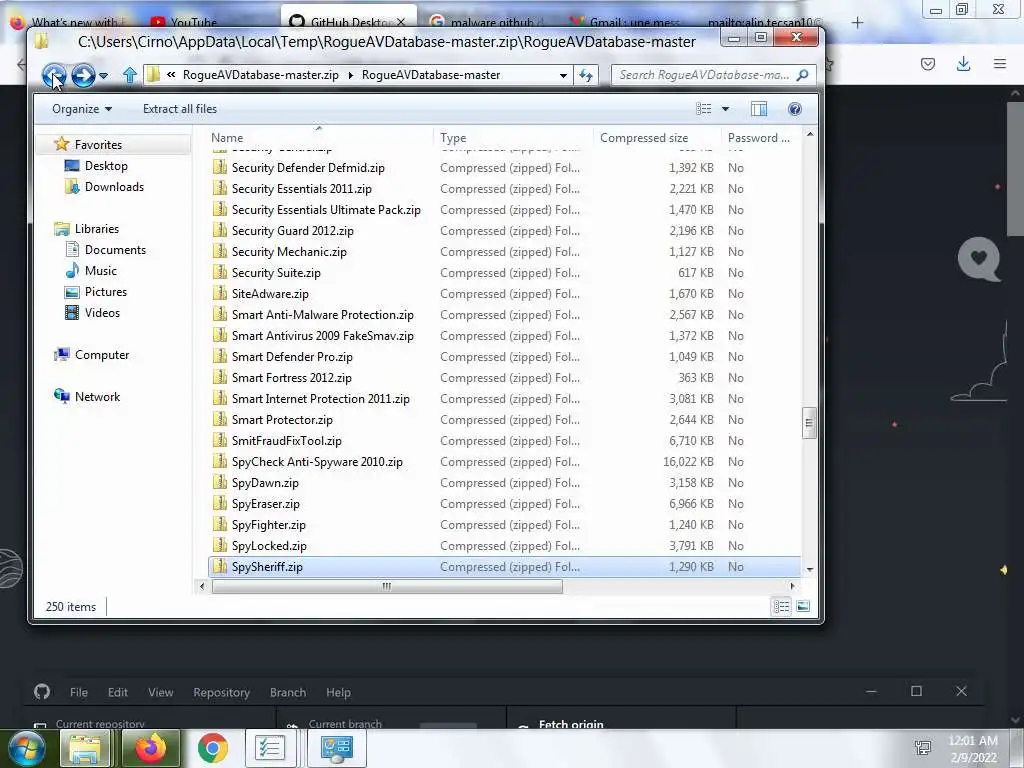
Task: Go forward using the Explorer Forward arrow
Action: coord(83,75)
